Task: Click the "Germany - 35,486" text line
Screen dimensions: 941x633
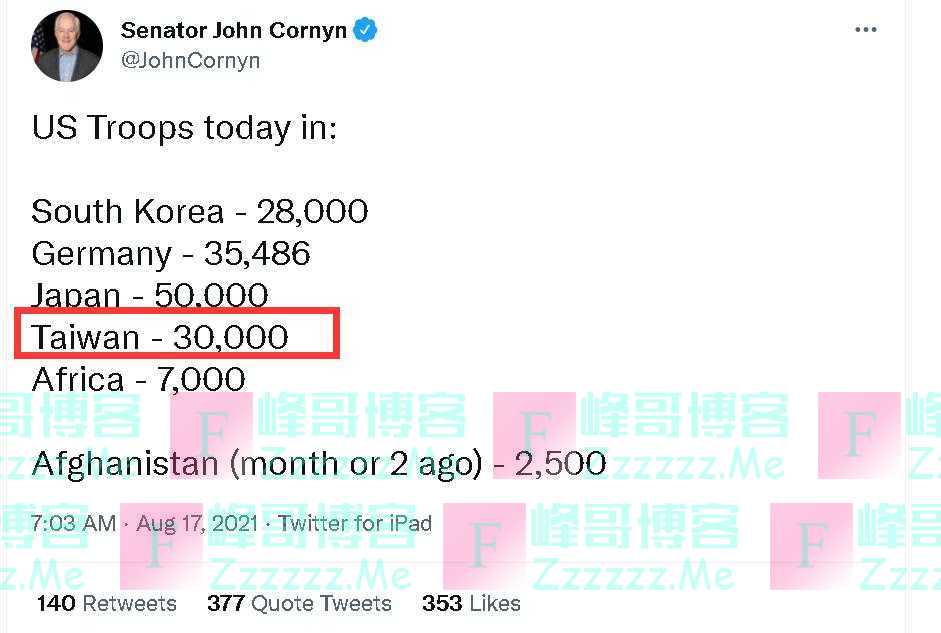Action: tap(171, 254)
